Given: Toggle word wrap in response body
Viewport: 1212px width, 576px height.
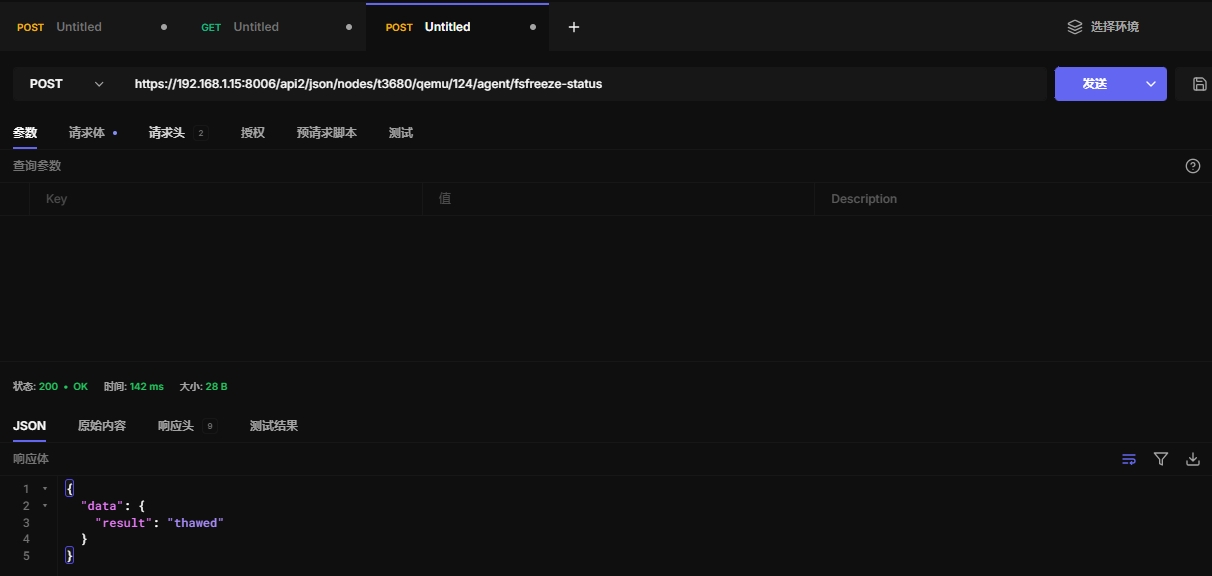Looking at the screenshot, I should click(1129, 459).
